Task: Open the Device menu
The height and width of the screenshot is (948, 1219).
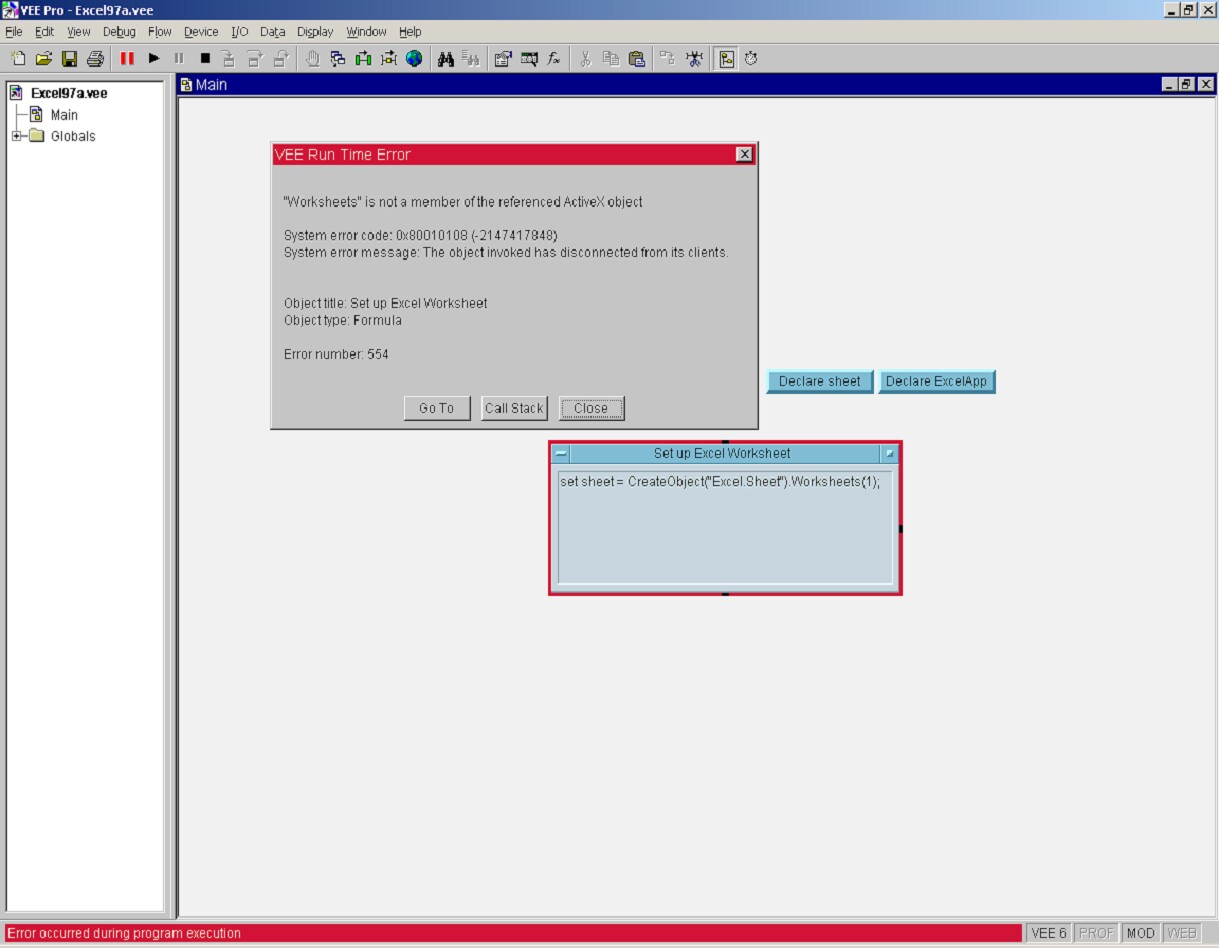Action: coord(201,32)
